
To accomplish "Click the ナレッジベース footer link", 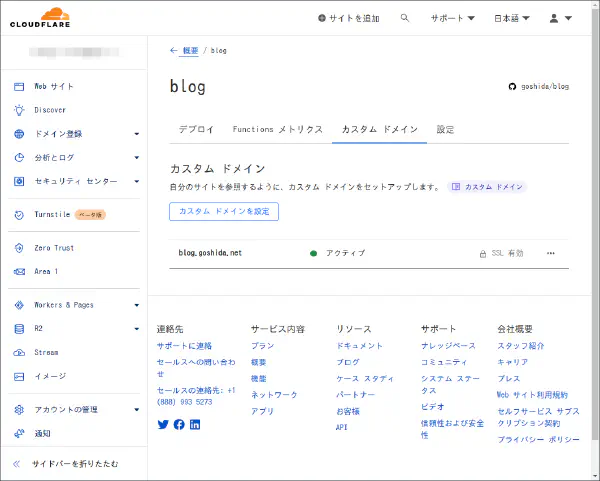I will tap(448, 346).
